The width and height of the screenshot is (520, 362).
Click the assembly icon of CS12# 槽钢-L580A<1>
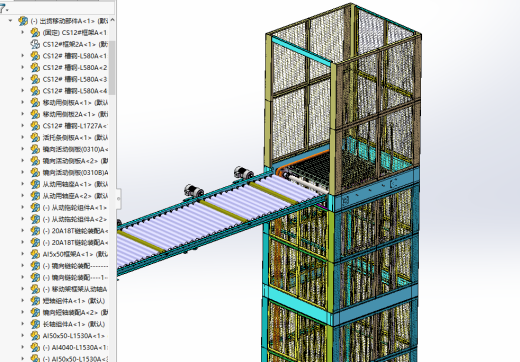(x=35, y=56)
